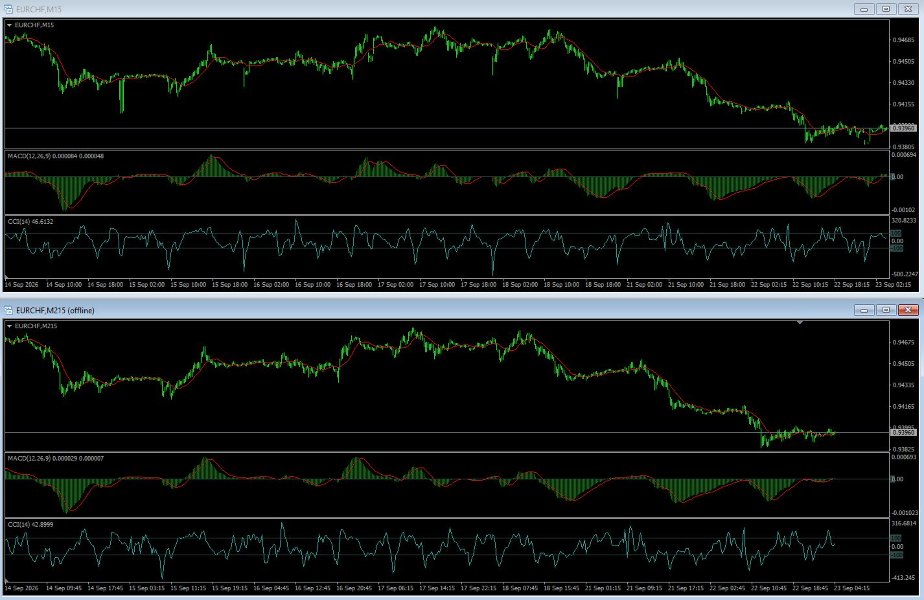Click the 0.000694 MACD scale value

point(904,155)
